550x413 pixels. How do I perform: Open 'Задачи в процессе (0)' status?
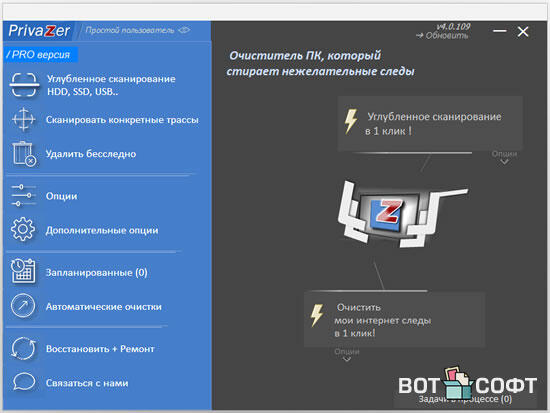point(465,399)
